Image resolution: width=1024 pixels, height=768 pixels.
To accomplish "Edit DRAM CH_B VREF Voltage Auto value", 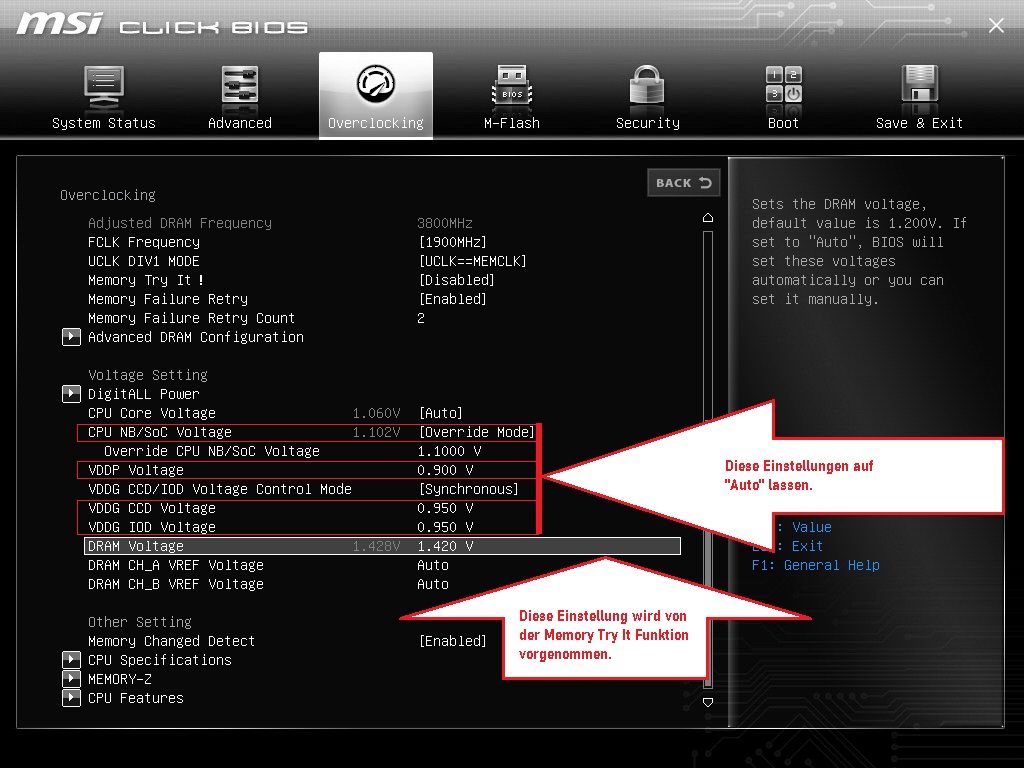I will (433, 584).
